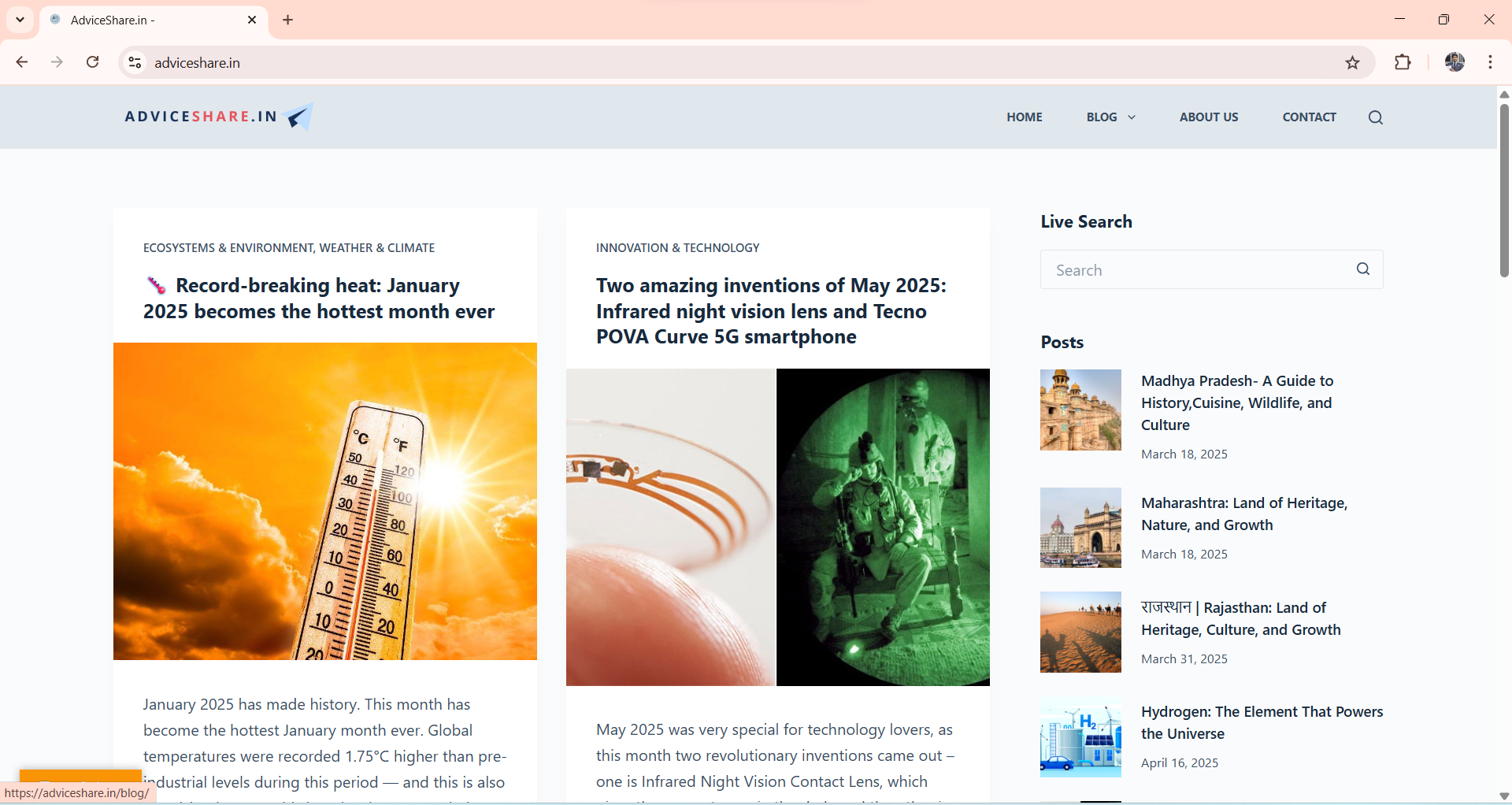Open the CONTACT menu item
The image size is (1512, 805).
(x=1309, y=117)
